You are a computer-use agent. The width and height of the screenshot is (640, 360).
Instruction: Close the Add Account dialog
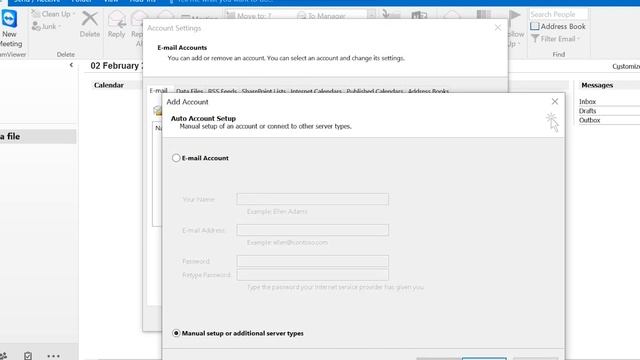(x=555, y=101)
